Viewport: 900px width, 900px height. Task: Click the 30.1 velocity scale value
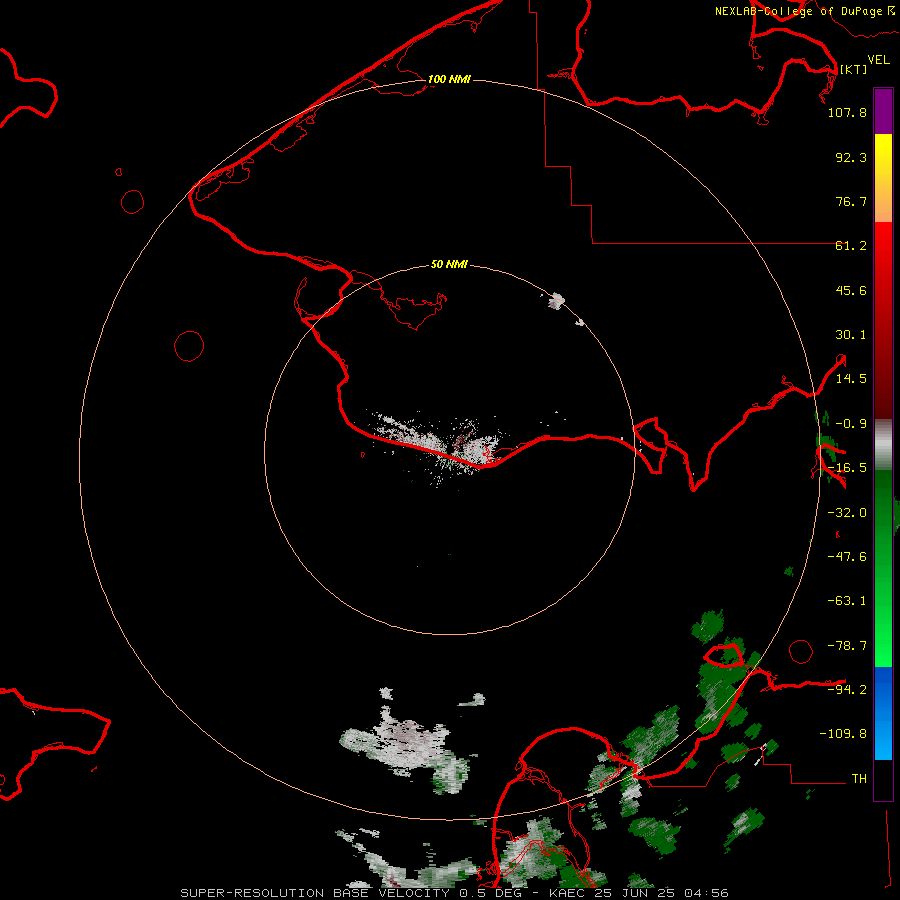point(851,335)
